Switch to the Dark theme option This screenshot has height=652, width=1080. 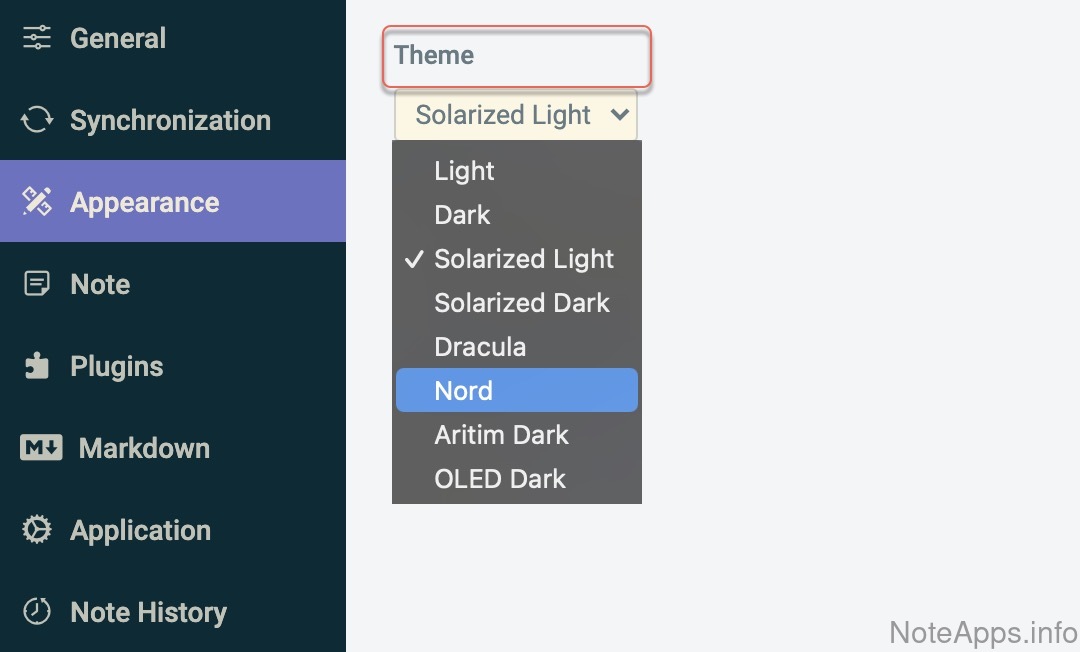463,215
